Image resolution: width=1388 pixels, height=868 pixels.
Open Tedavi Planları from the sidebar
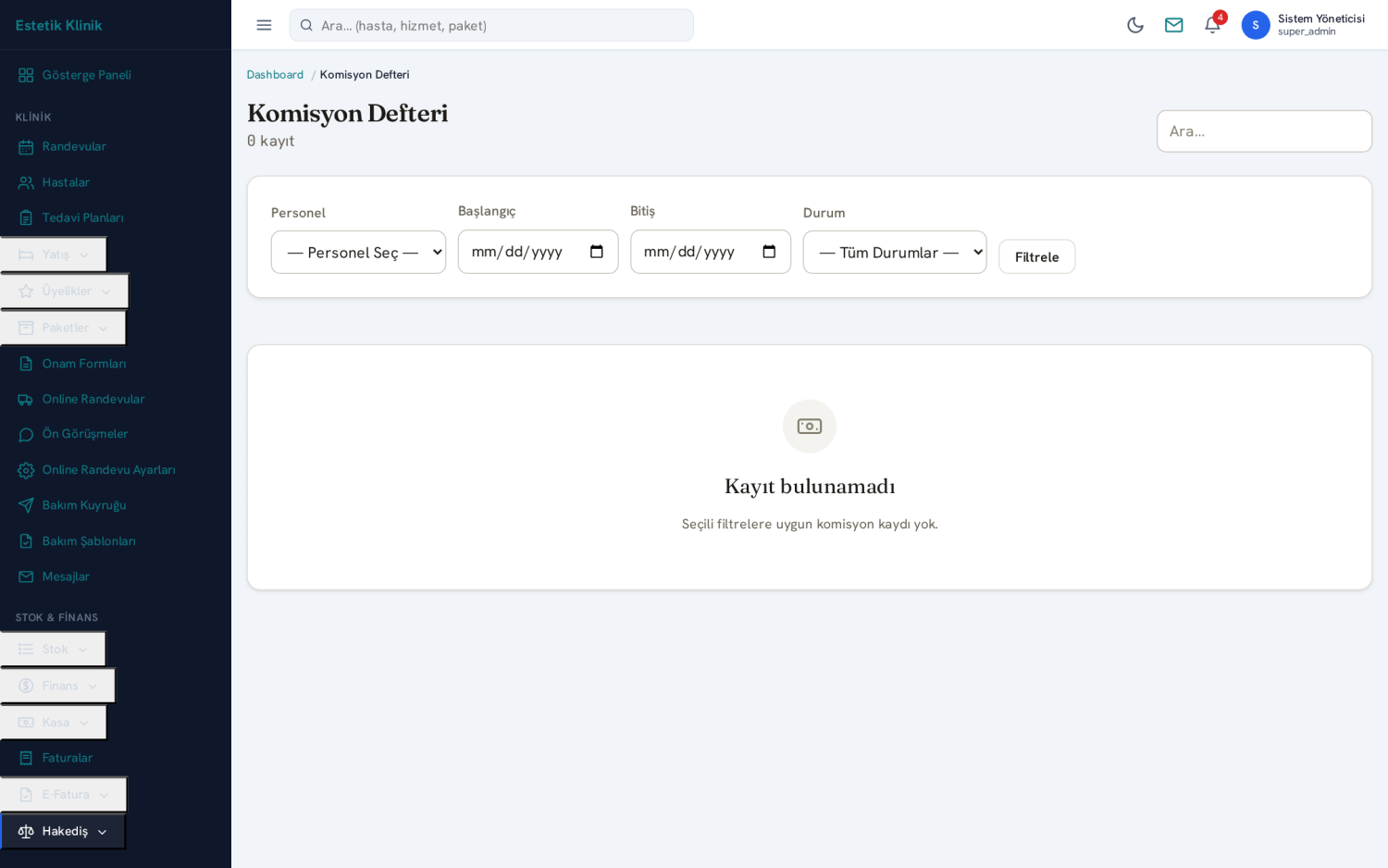(x=82, y=217)
